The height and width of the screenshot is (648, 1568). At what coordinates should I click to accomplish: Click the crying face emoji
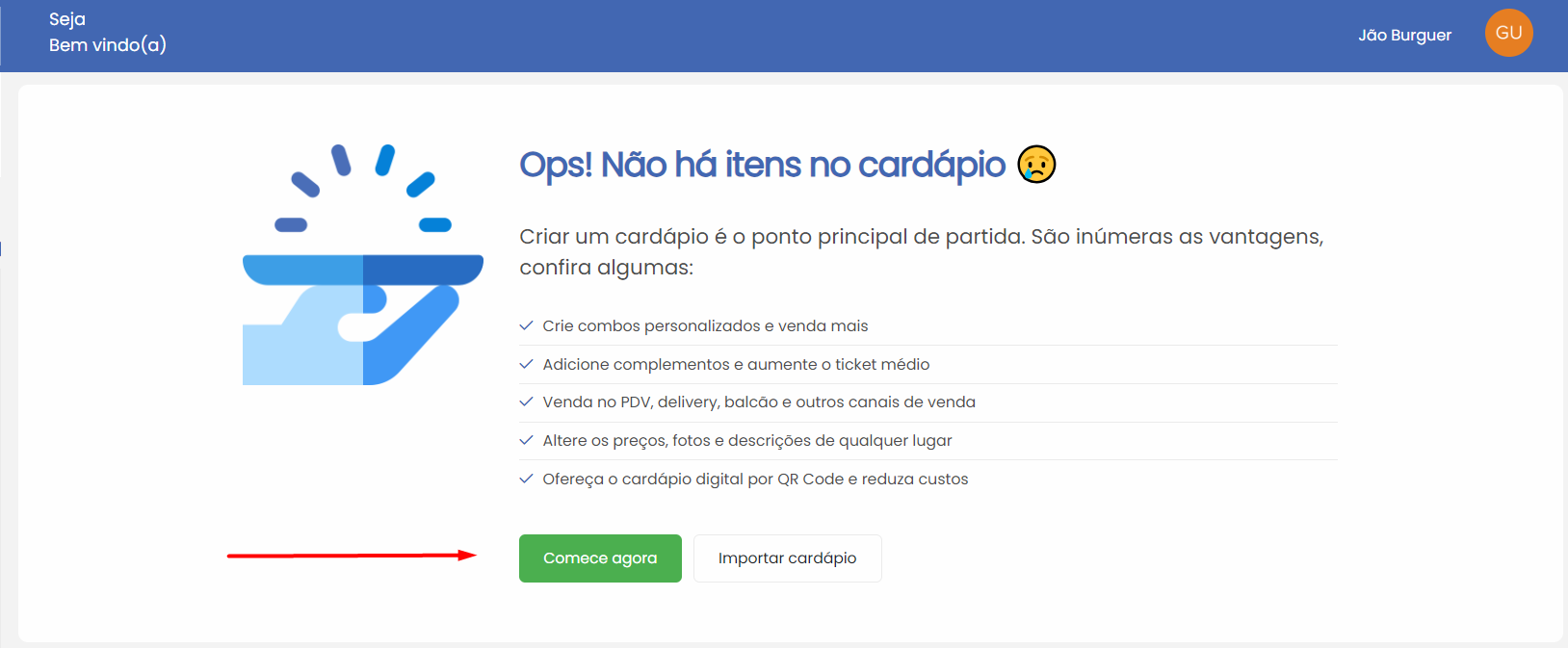click(x=1036, y=165)
